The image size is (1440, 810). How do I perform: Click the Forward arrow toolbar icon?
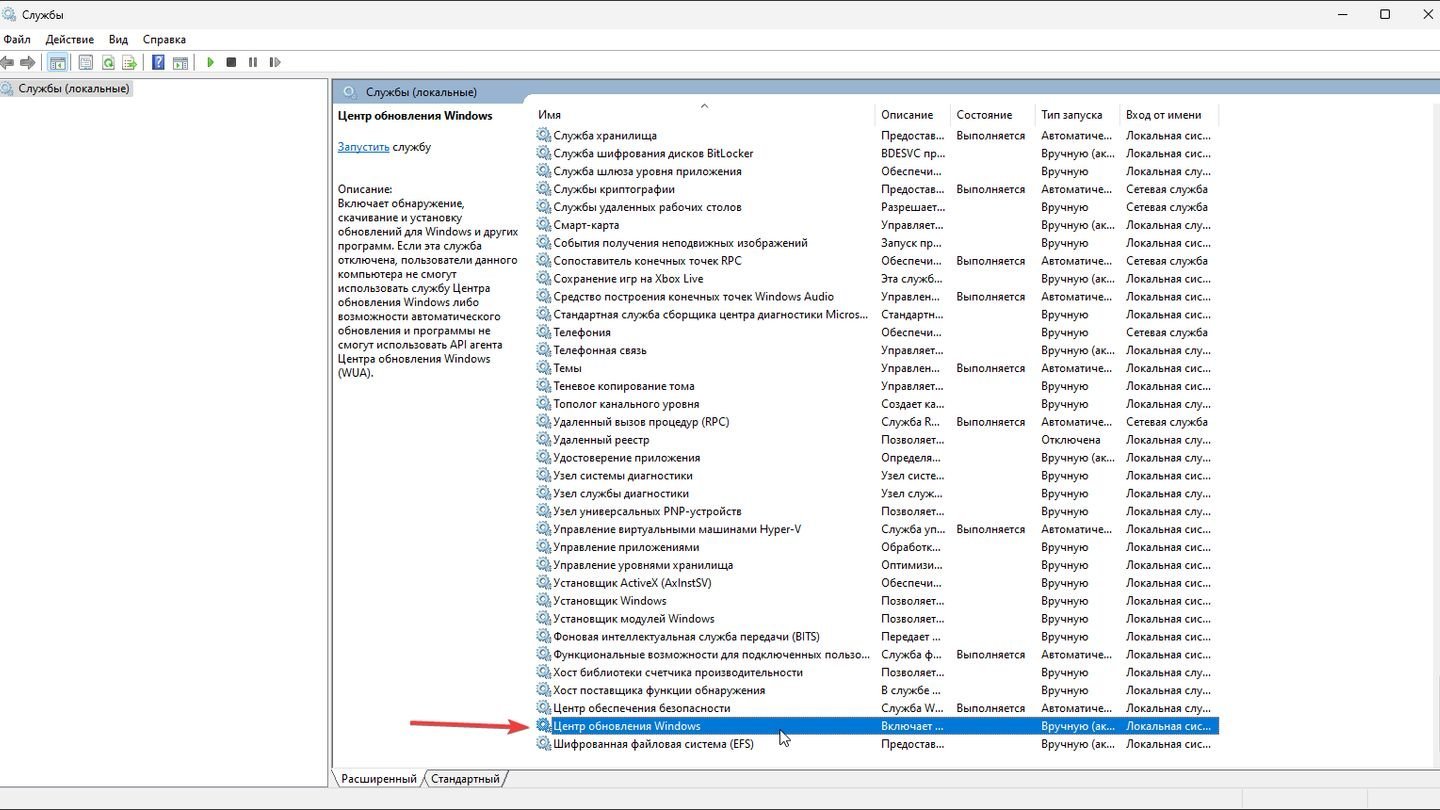click(x=28, y=62)
